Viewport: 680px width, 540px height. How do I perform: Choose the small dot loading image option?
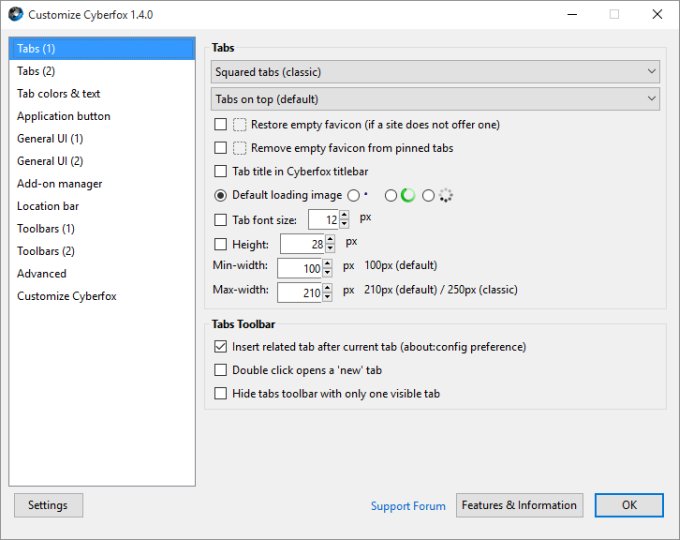(x=352, y=196)
